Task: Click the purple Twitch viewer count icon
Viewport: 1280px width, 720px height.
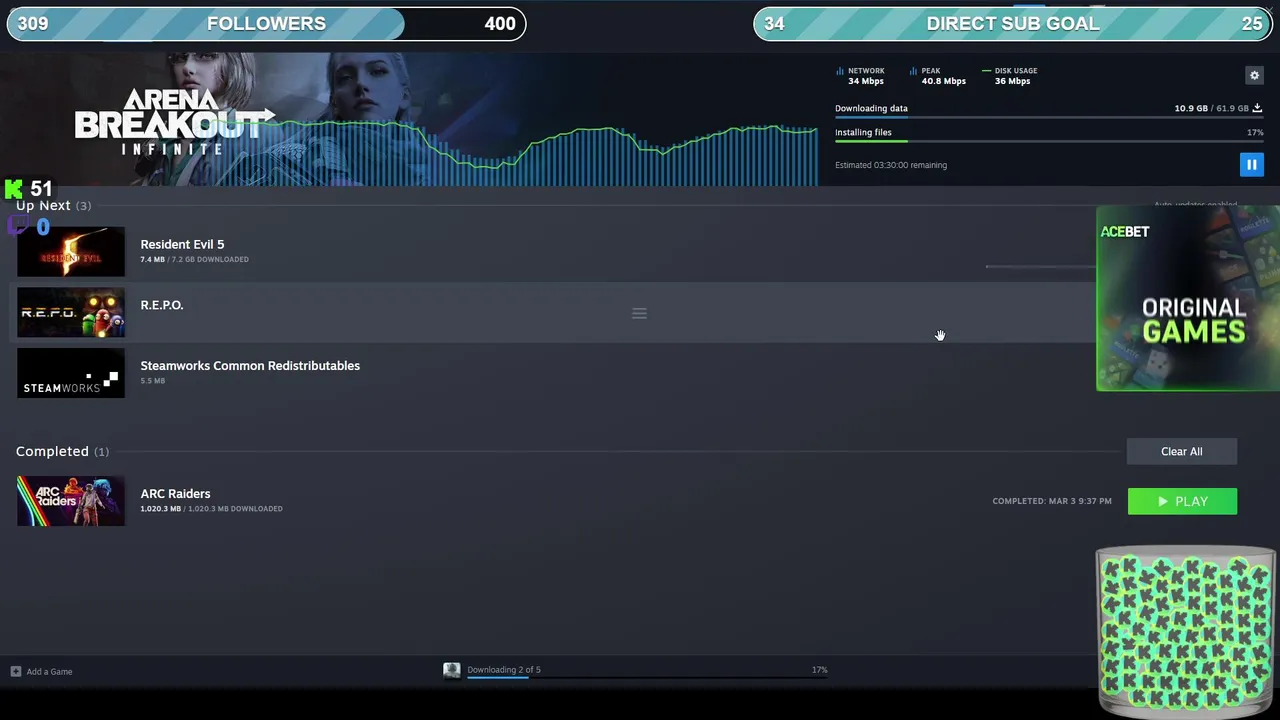Action: coord(18,226)
